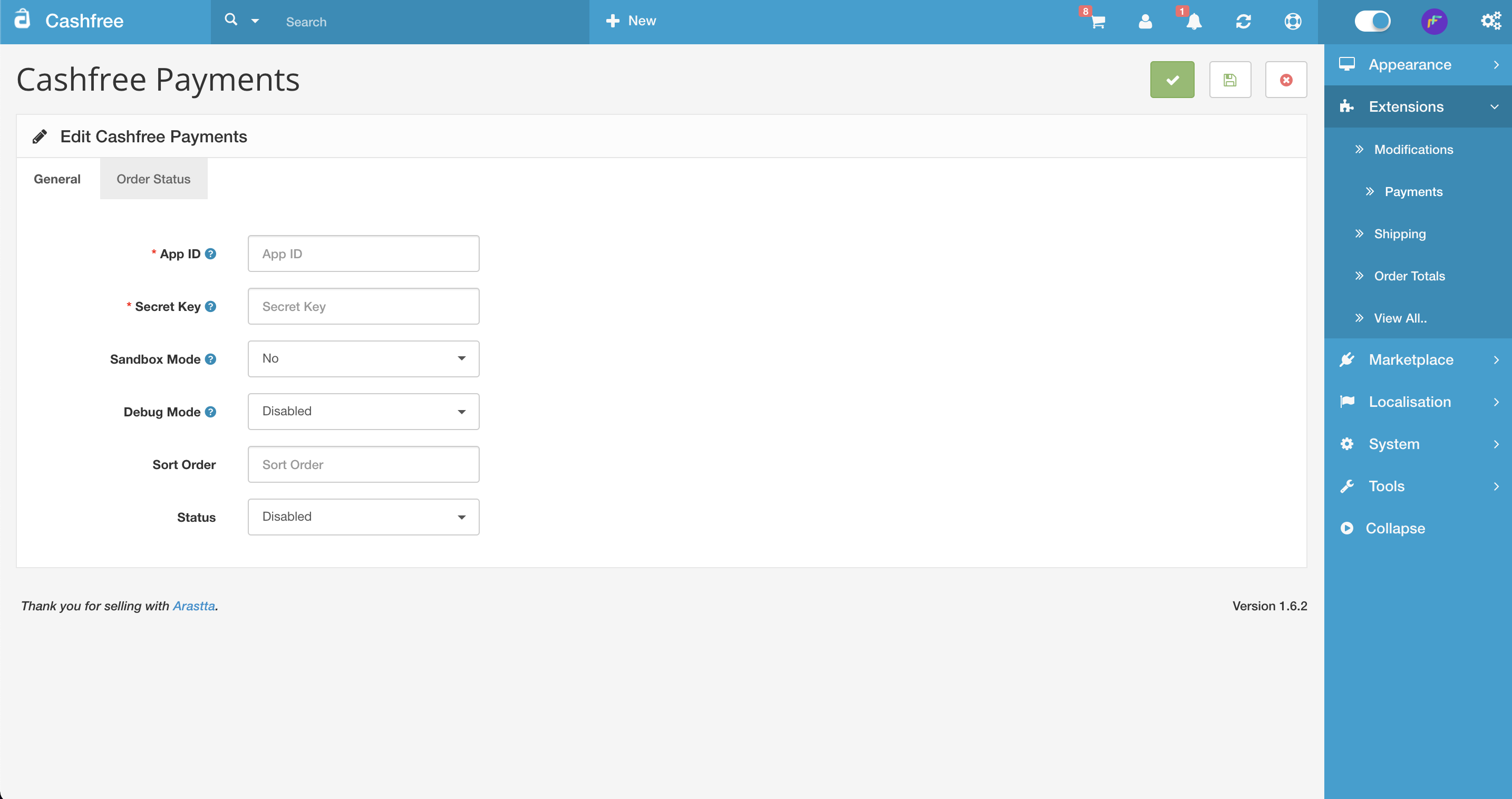Follow the Arastta footer link

pos(193,606)
